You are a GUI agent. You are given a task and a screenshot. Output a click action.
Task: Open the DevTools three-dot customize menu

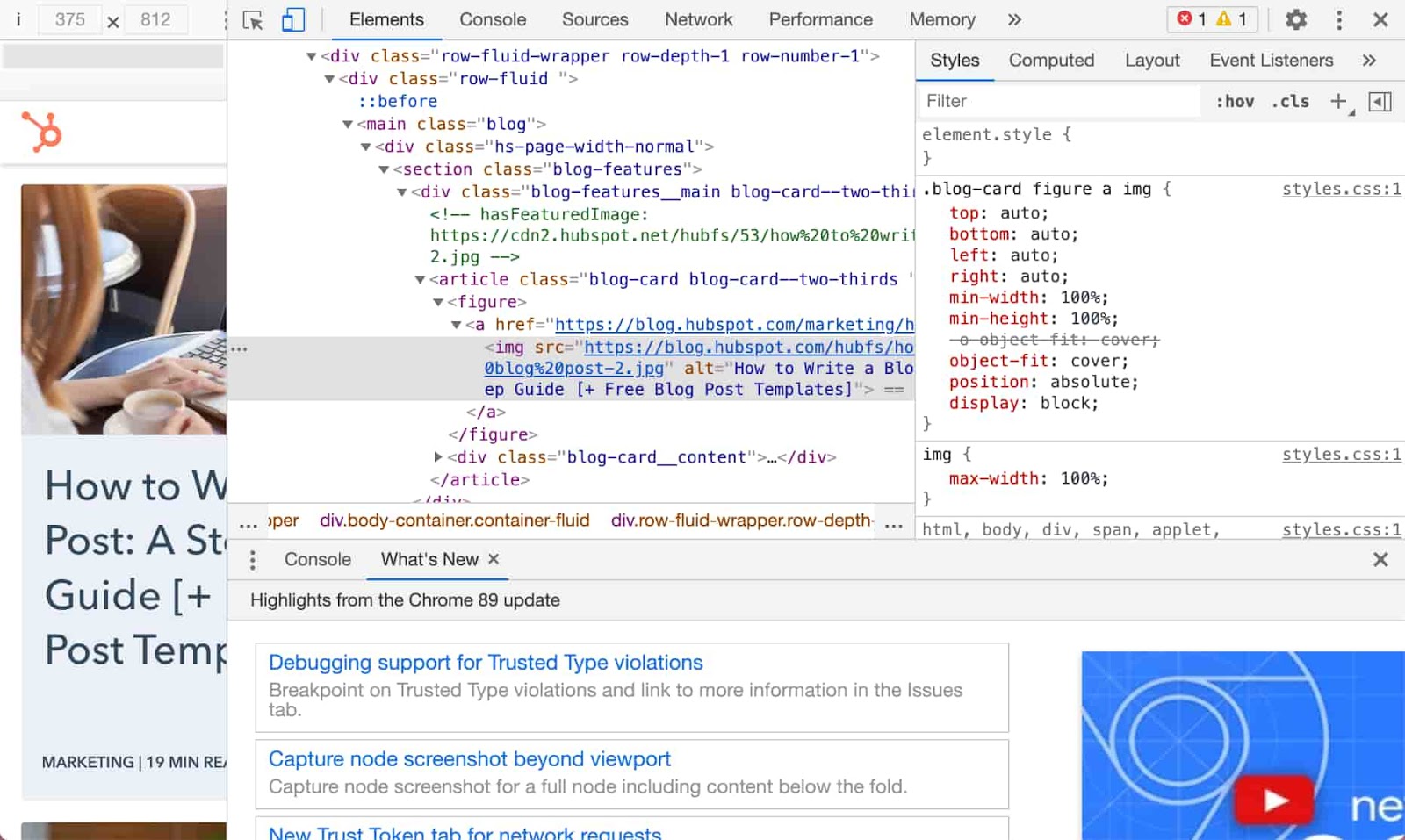click(1339, 19)
